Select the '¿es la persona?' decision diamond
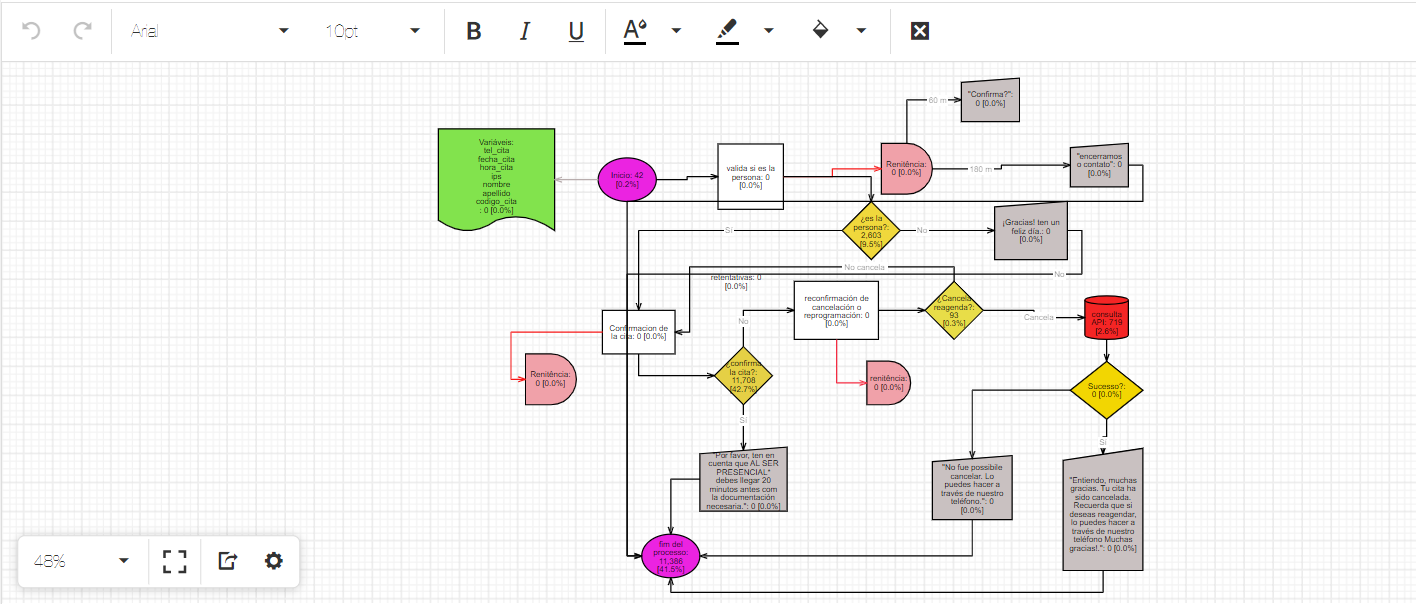 tap(870, 231)
